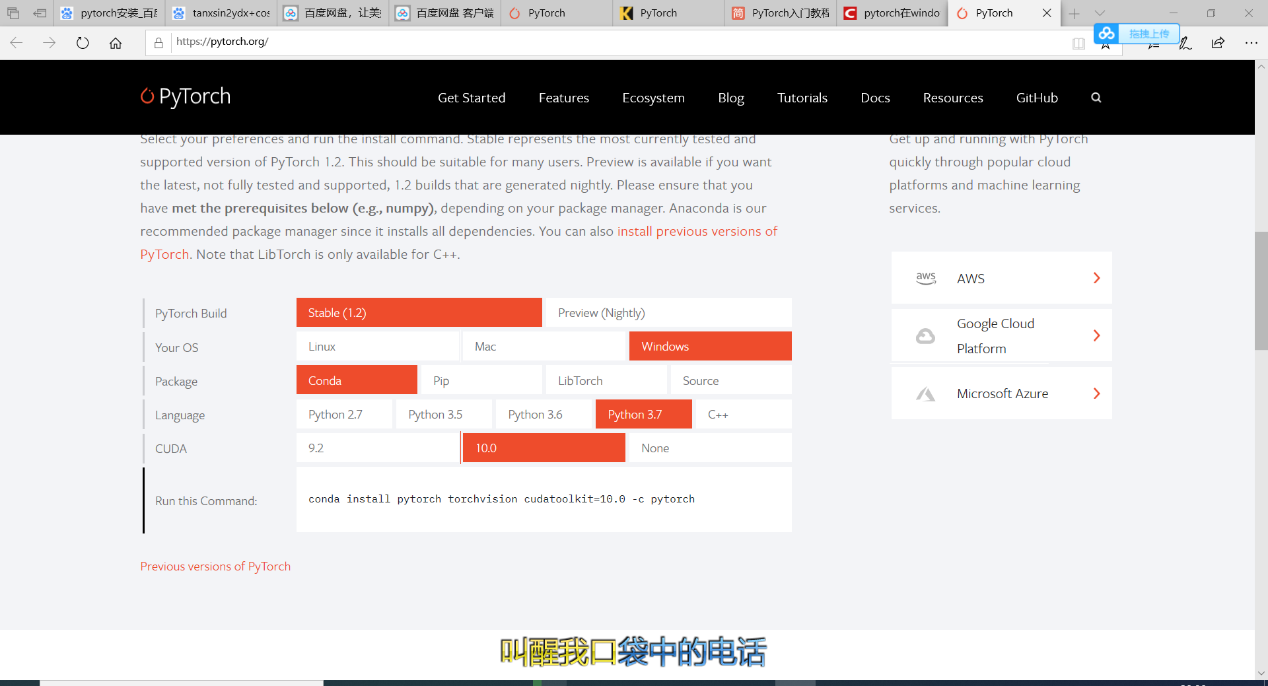Choose Windows as your OS
Screen dimensions: 1268x686
pos(710,346)
